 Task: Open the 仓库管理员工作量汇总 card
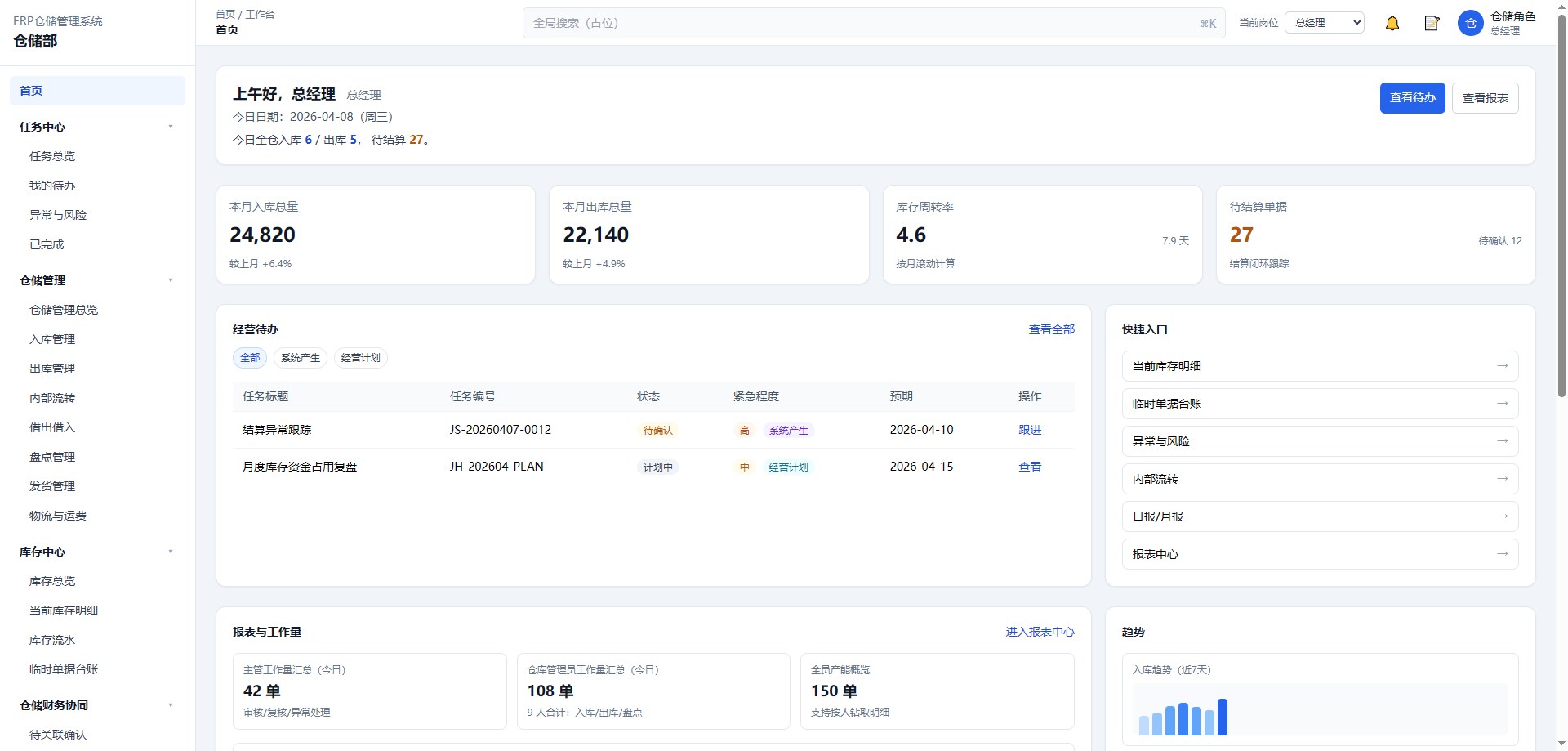[653, 691]
